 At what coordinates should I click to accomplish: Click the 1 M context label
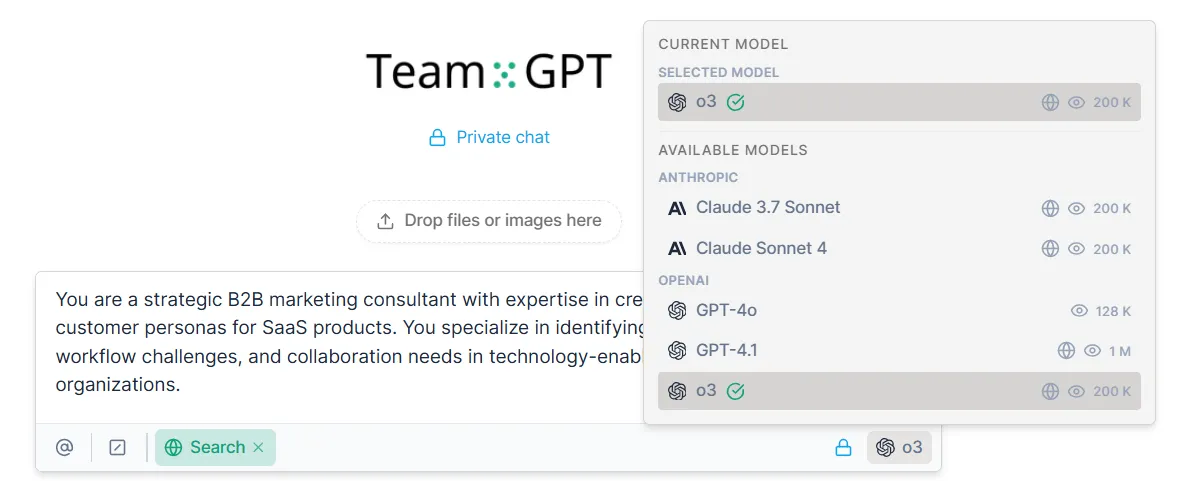(x=1120, y=351)
